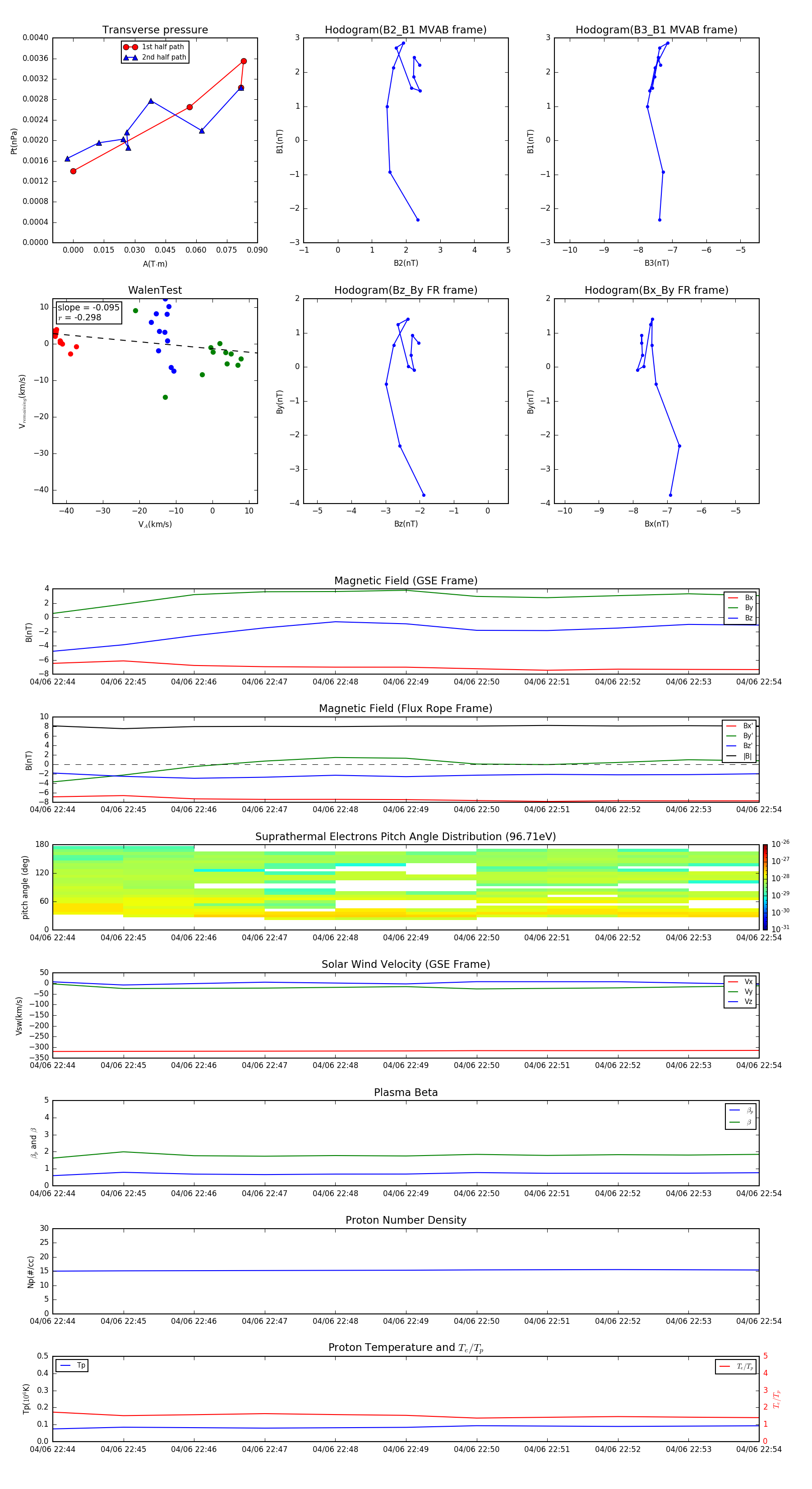Image resolution: width=812 pixels, height=1489 pixels.
Task: Click the 'Vy' legend entry
Action: (x=740, y=991)
